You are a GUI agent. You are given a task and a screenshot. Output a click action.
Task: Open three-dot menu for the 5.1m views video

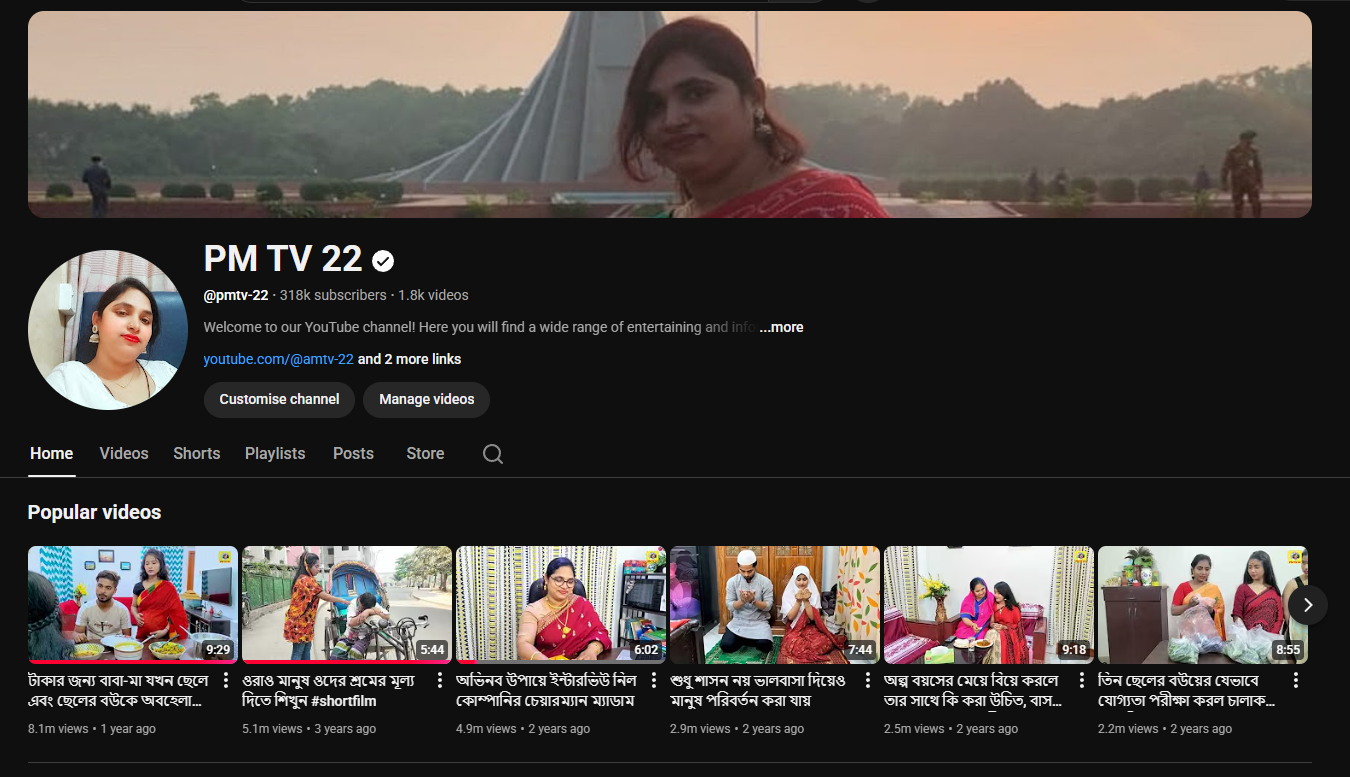[x=439, y=680]
